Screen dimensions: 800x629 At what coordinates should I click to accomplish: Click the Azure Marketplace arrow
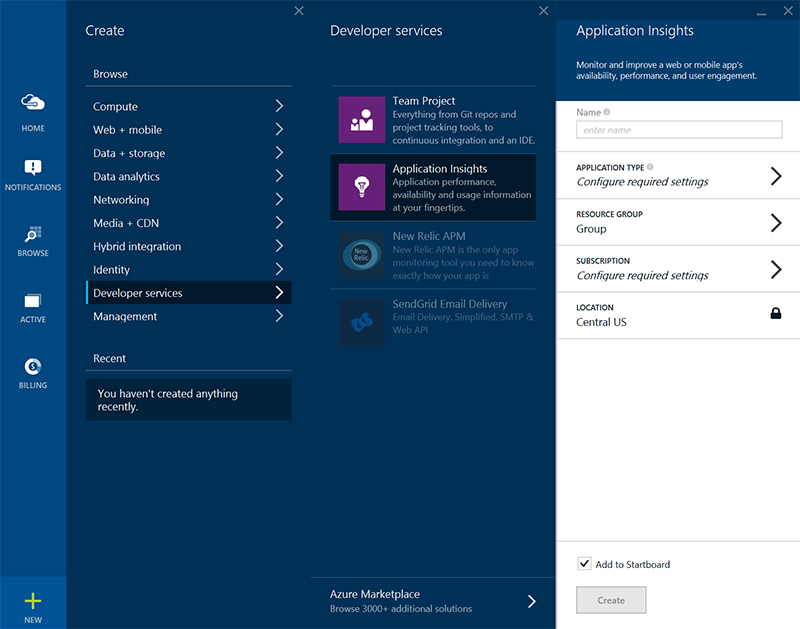coord(532,601)
